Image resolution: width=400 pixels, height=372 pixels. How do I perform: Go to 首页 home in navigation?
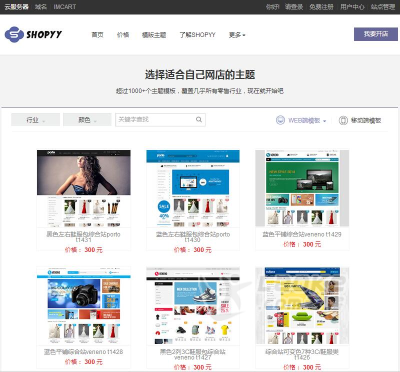[x=97, y=35]
